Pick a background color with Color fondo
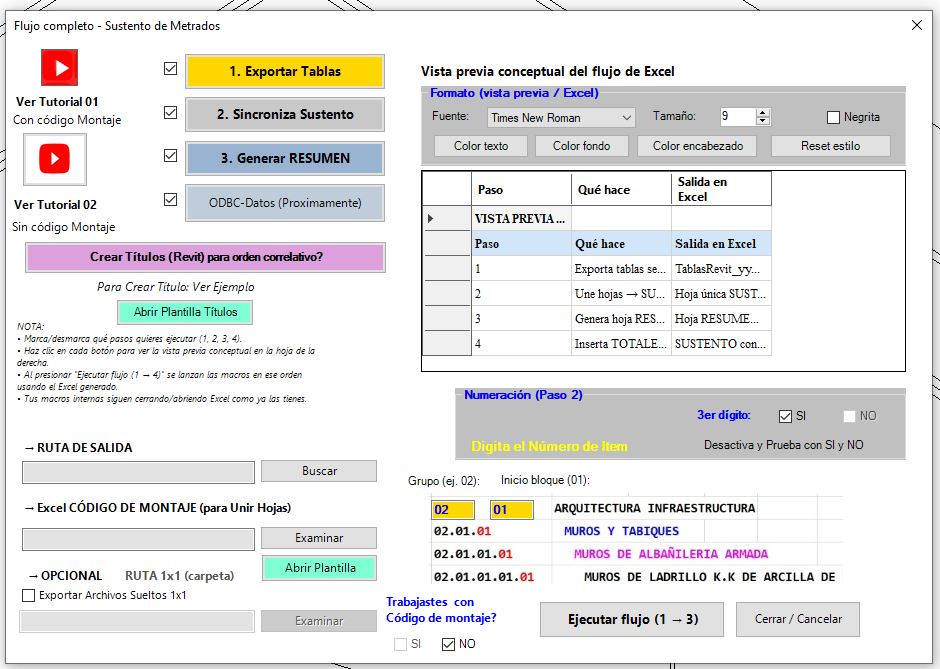 point(582,146)
